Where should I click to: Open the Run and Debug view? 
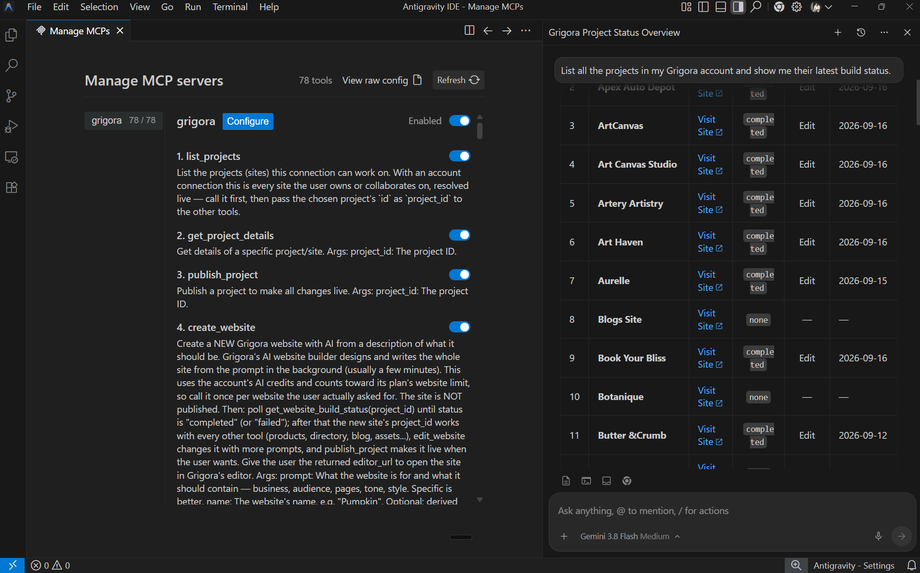pos(11,126)
